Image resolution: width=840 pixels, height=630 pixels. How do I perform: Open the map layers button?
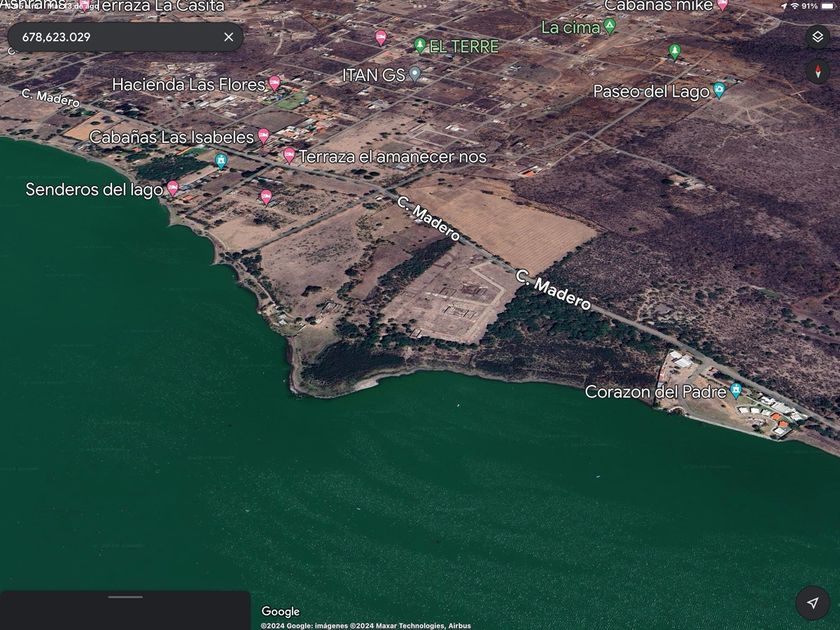[817, 37]
